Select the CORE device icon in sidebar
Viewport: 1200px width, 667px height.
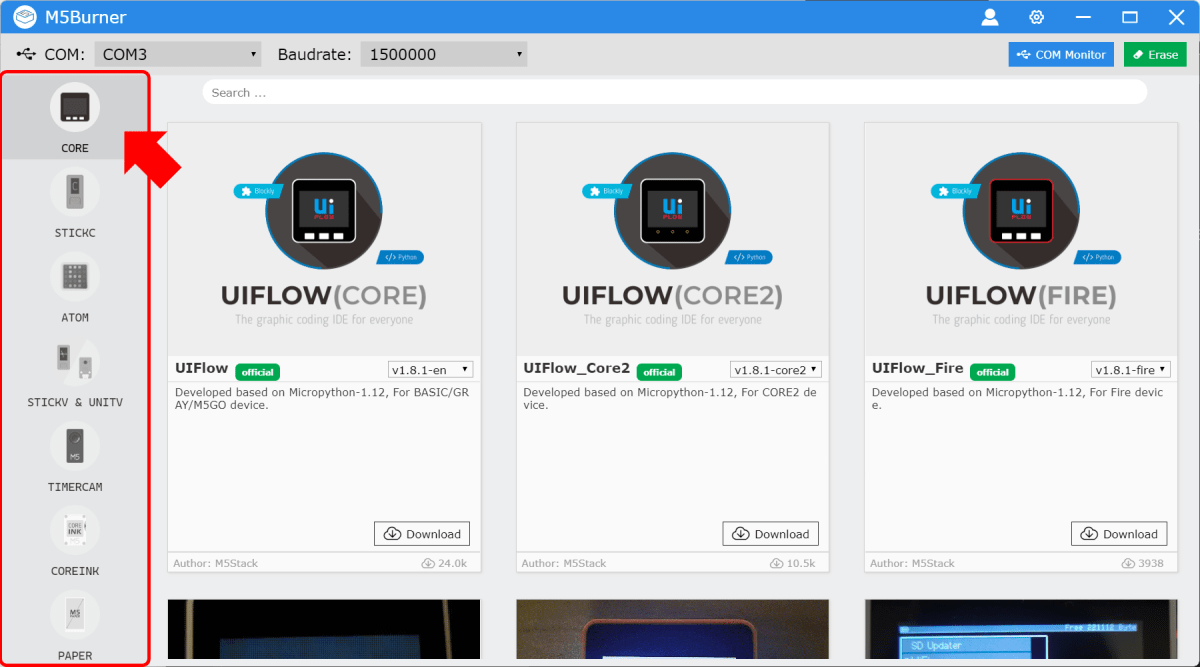point(75,106)
